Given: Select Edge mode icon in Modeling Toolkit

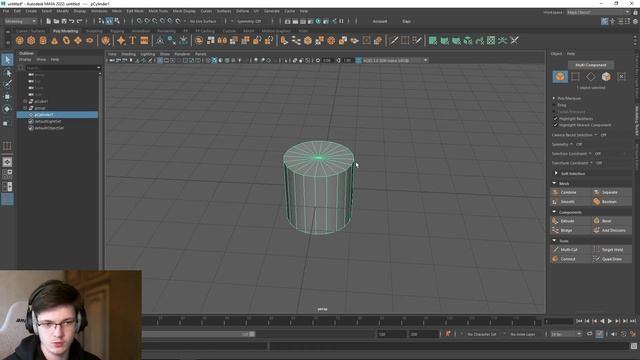Looking at the screenshot, I should (591, 76).
